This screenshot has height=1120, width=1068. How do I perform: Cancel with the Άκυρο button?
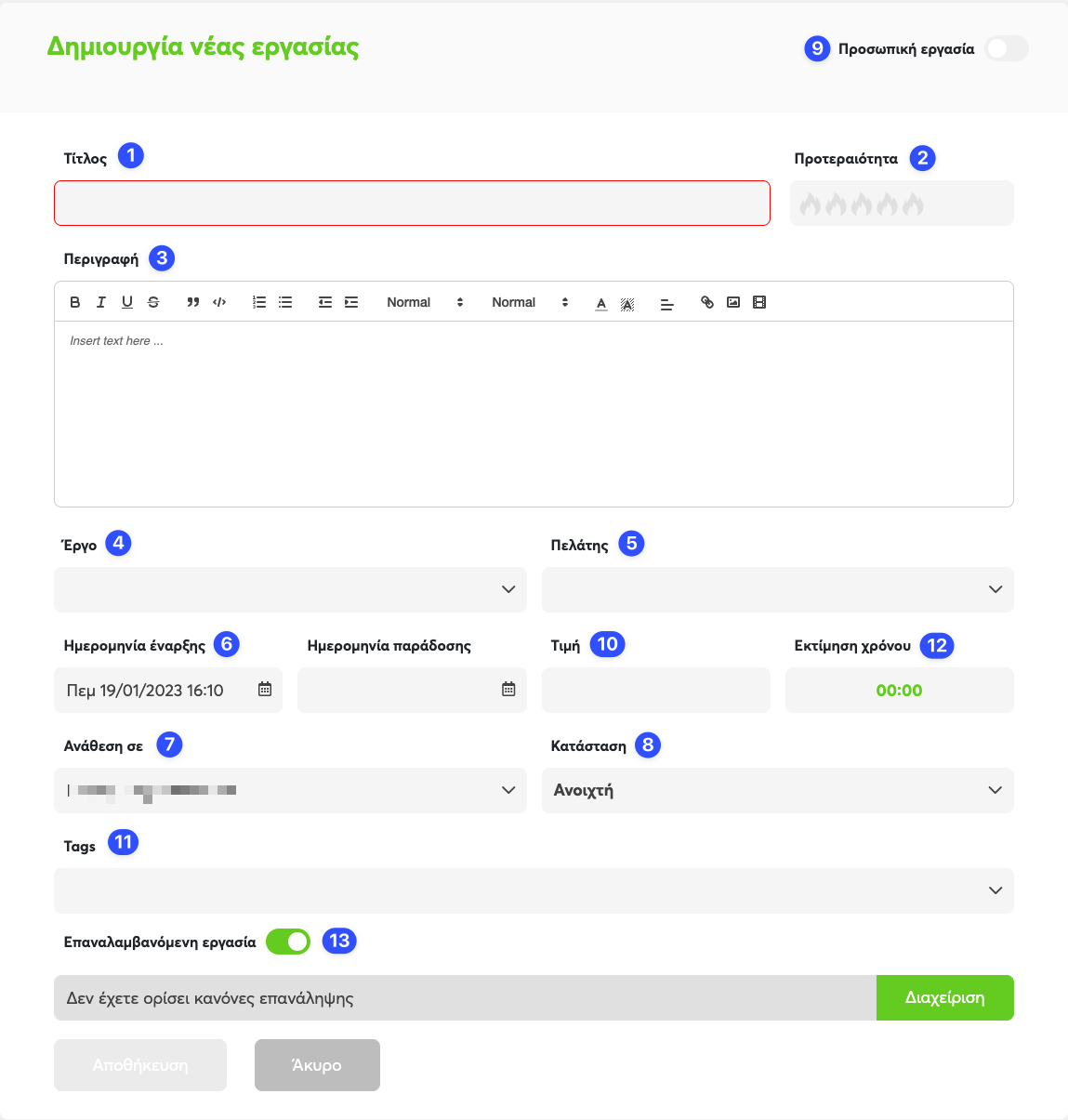(x=317, y=1065)
